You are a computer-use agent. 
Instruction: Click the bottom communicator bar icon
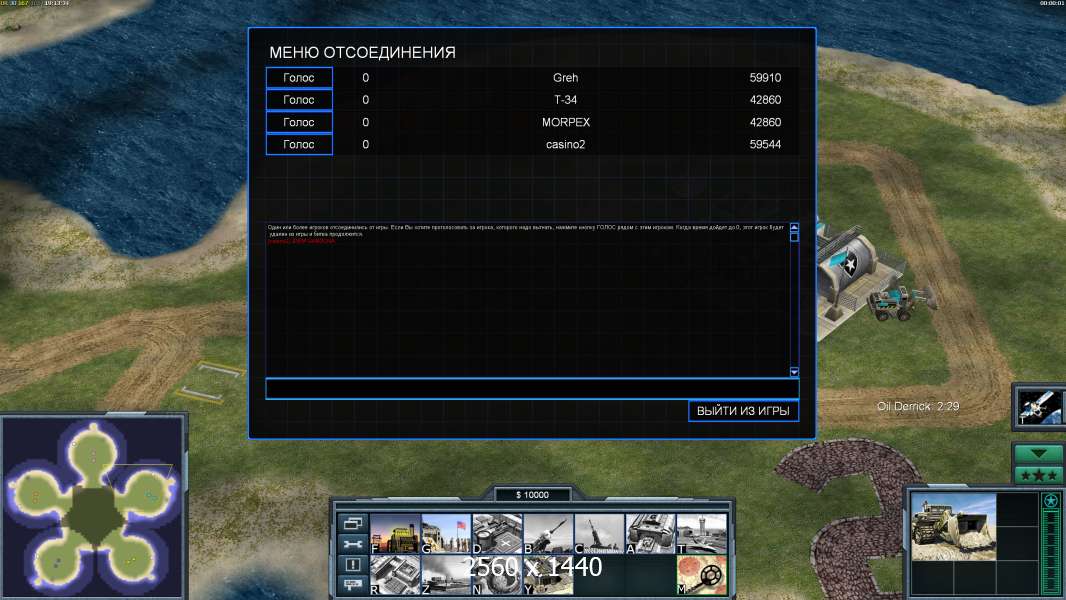(353, 584)
